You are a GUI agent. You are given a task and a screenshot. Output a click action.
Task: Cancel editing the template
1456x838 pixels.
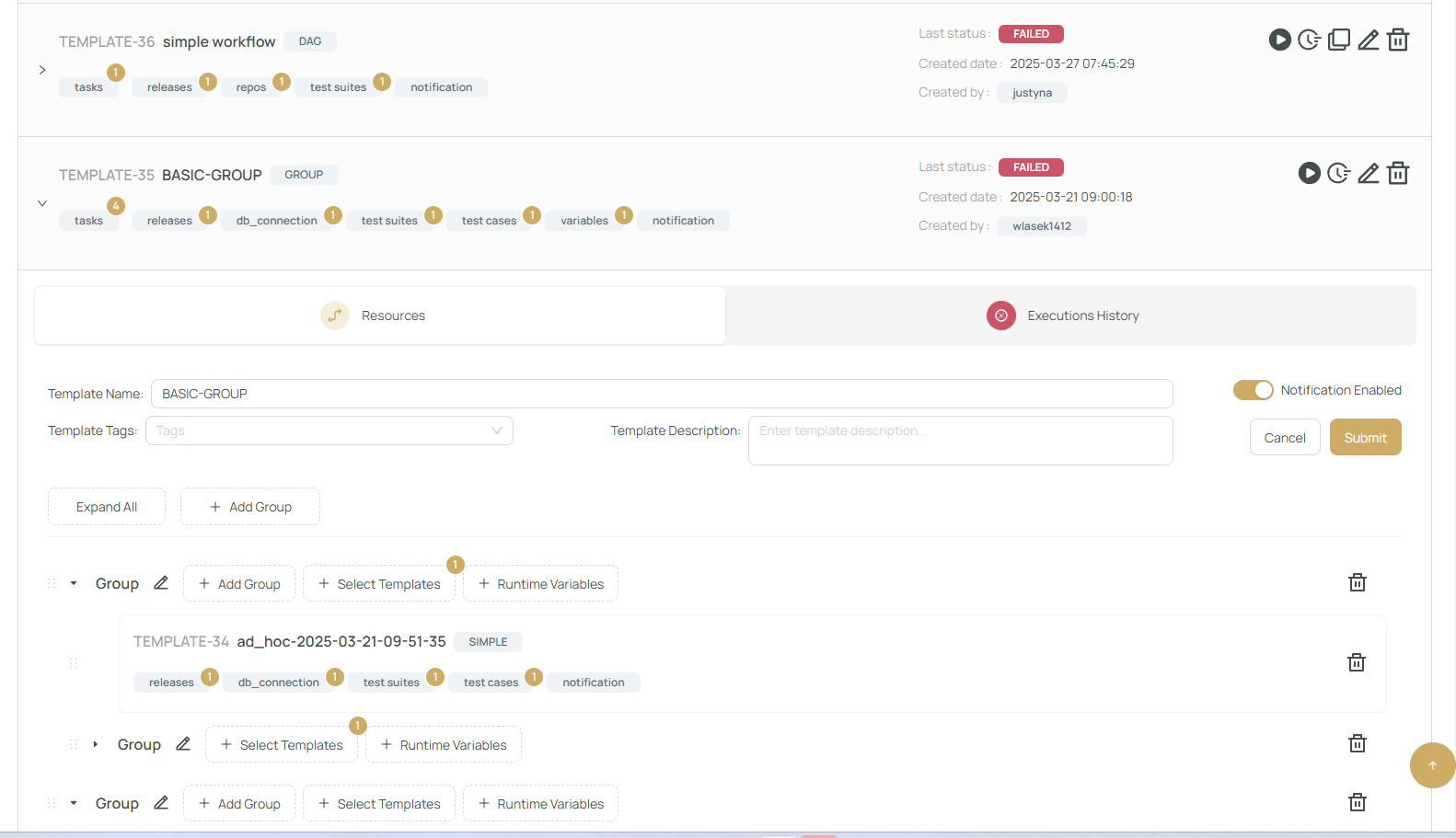[1284, 438]
